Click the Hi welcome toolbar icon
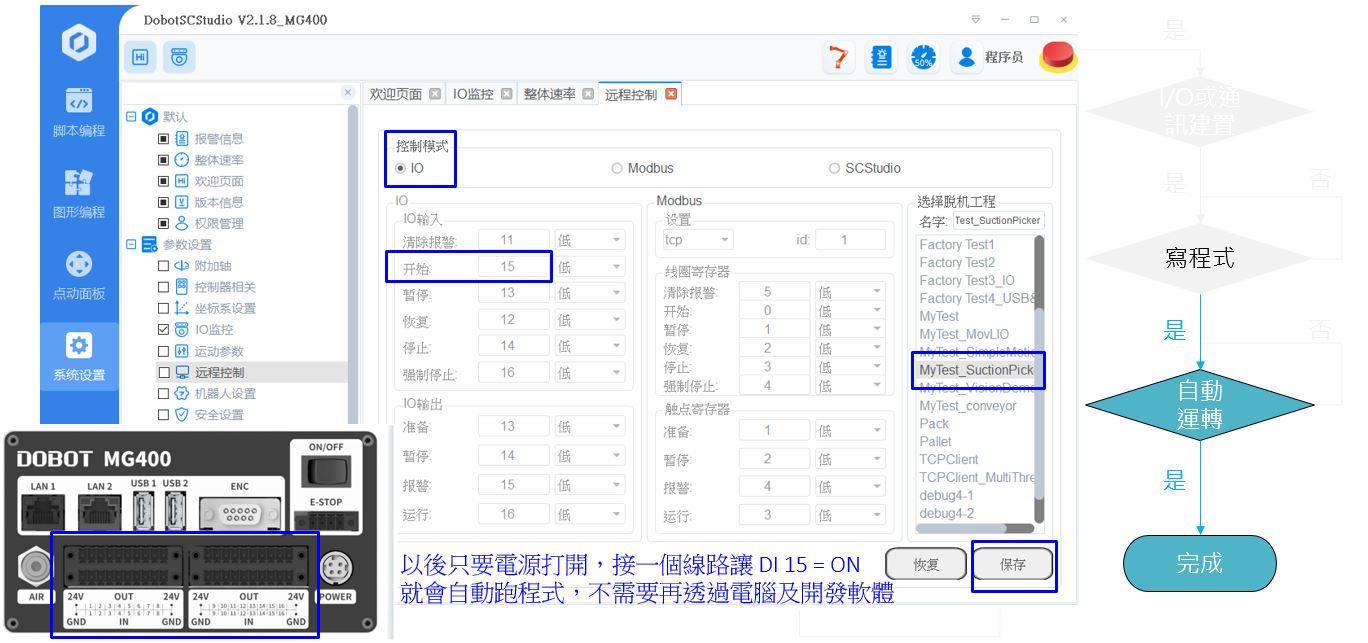Screen dimensions: 1368x643 coord(140,58)
